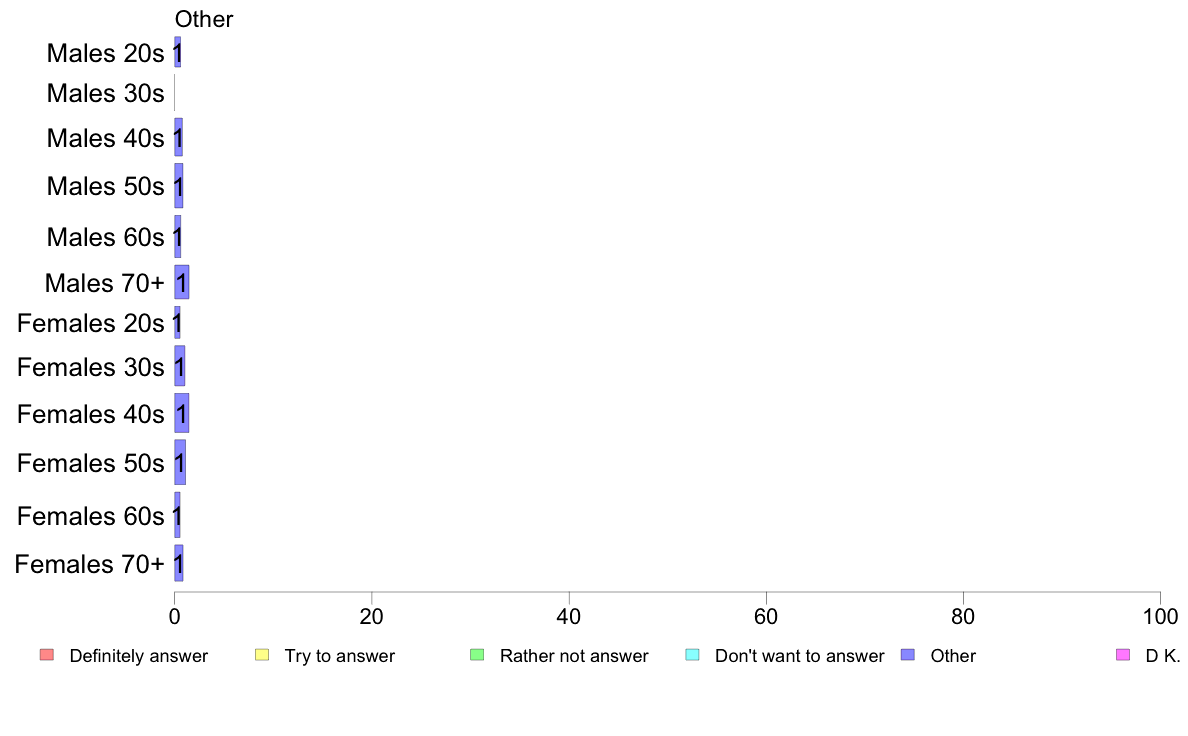This screenshot has width=1188, height=736.
Task: Click the 40 tick on the x-axis
Action: click(x=568, y=616)
